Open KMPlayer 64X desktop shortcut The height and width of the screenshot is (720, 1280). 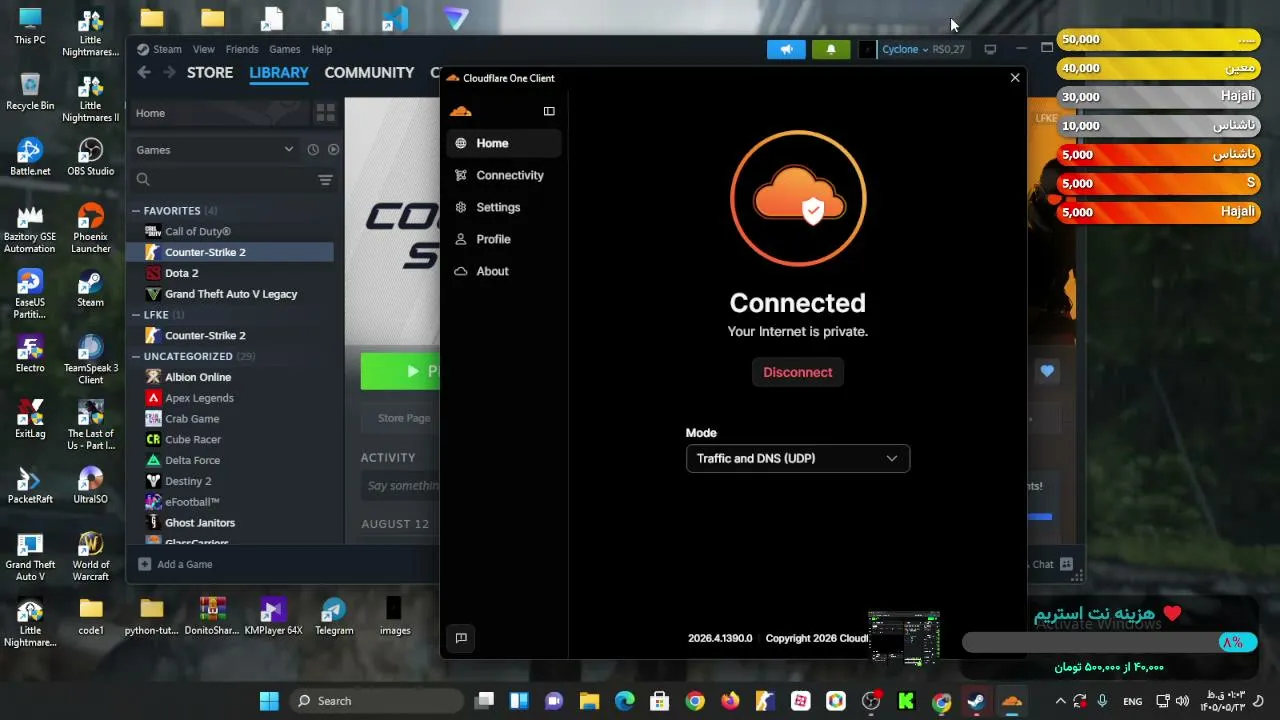click(273, 616)
